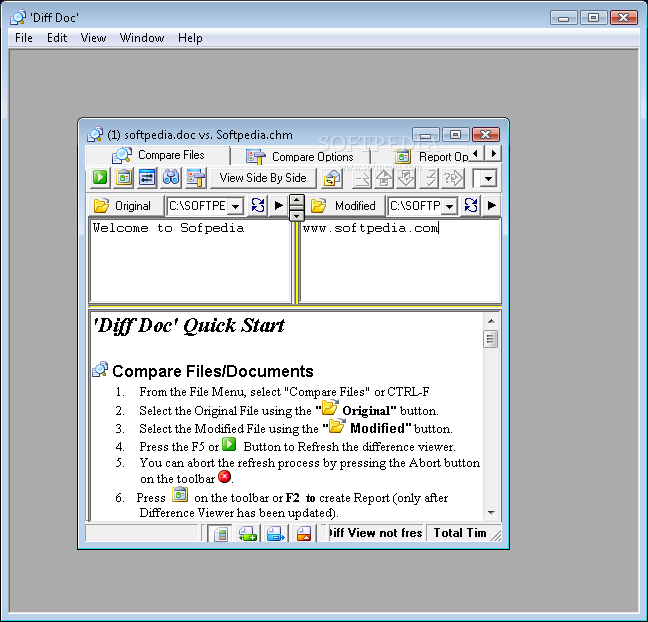This screenshot has width=648, height=622.
Task: Click the Diff View not fresh status text
Action: [x=375, y=533]
